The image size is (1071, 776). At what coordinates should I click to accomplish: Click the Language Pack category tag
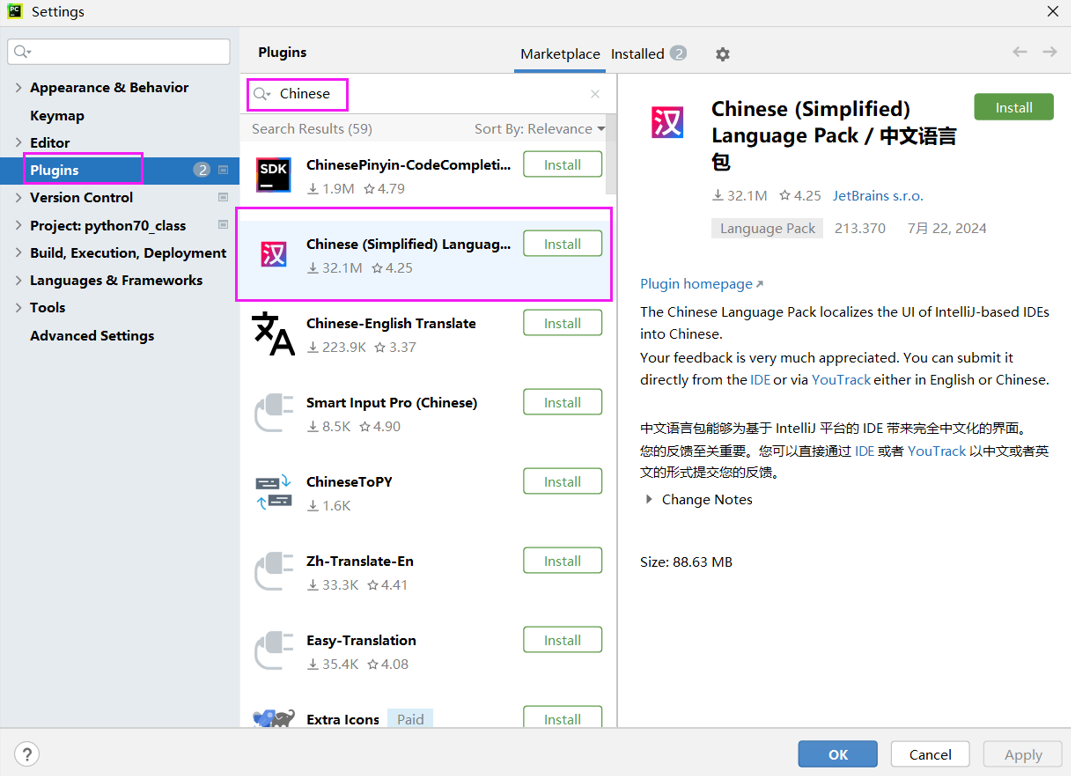tap(767, 228)
